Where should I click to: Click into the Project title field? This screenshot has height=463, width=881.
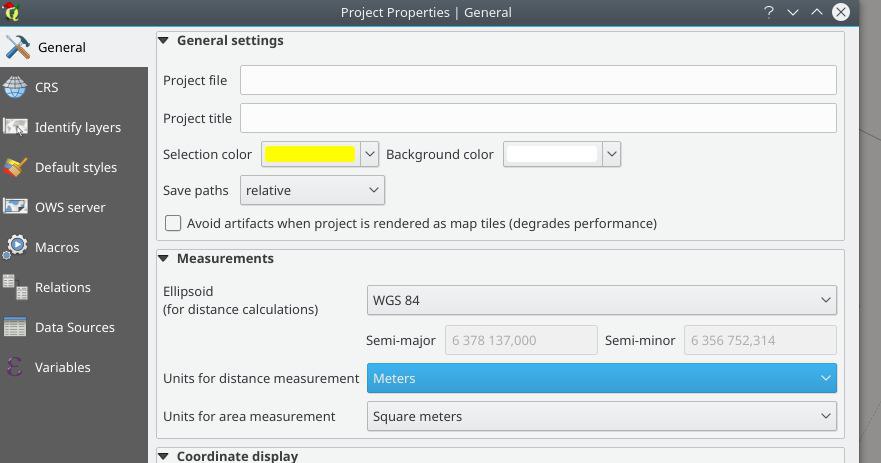[538, 118]
